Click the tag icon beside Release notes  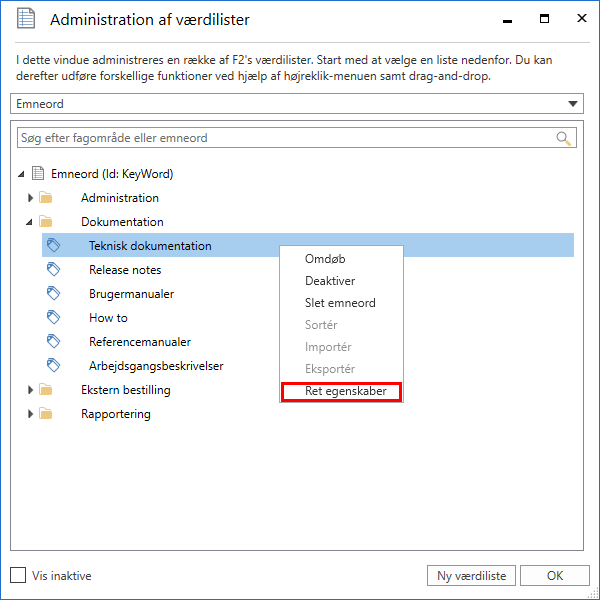tap(53, 269)
